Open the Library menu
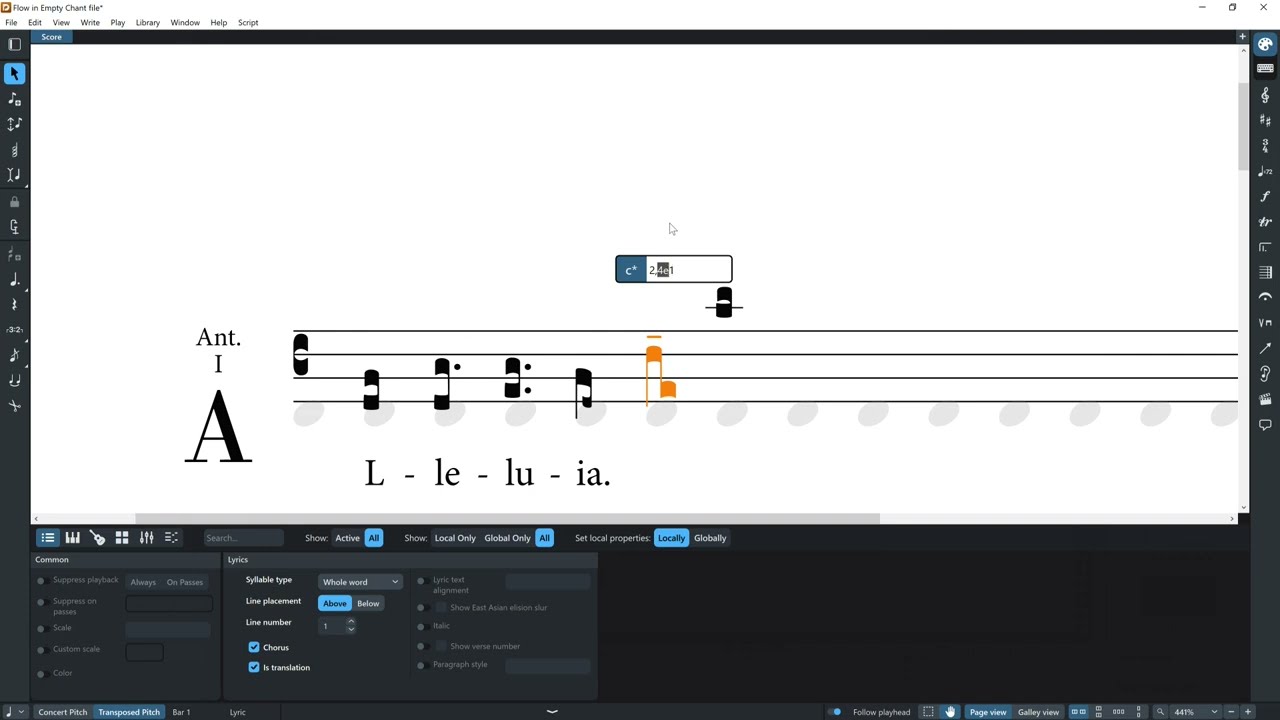Image resolution: width=1280 pixels, height=720 pixels. [x=148, y=22]
